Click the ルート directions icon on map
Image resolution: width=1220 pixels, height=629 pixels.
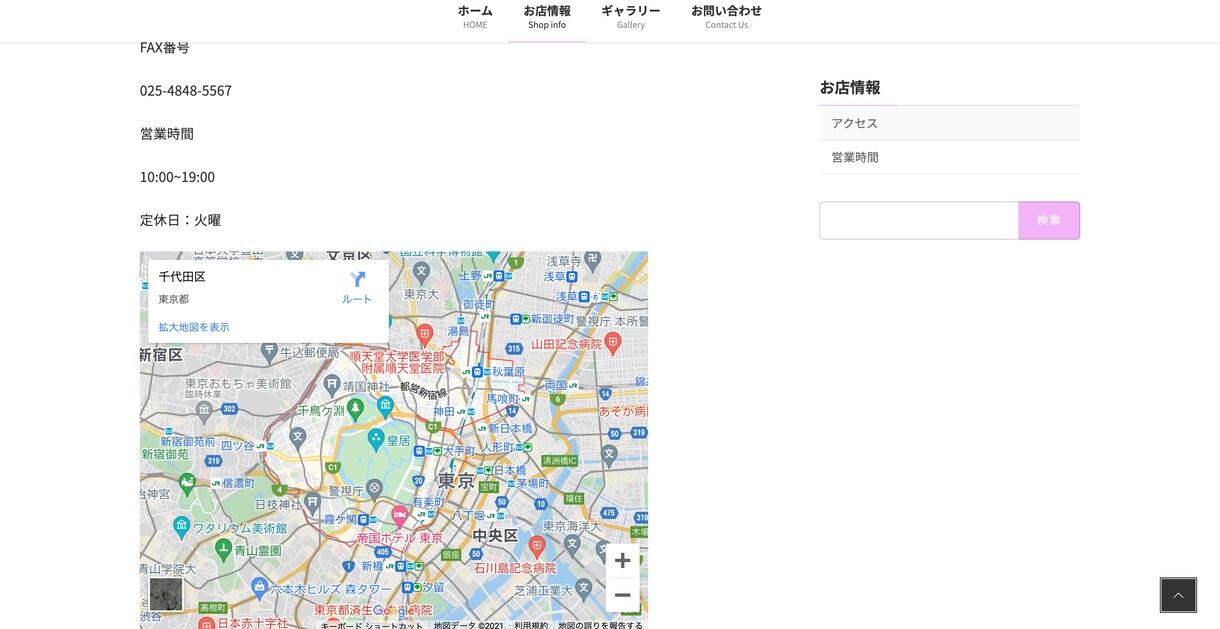click(357, 286)
